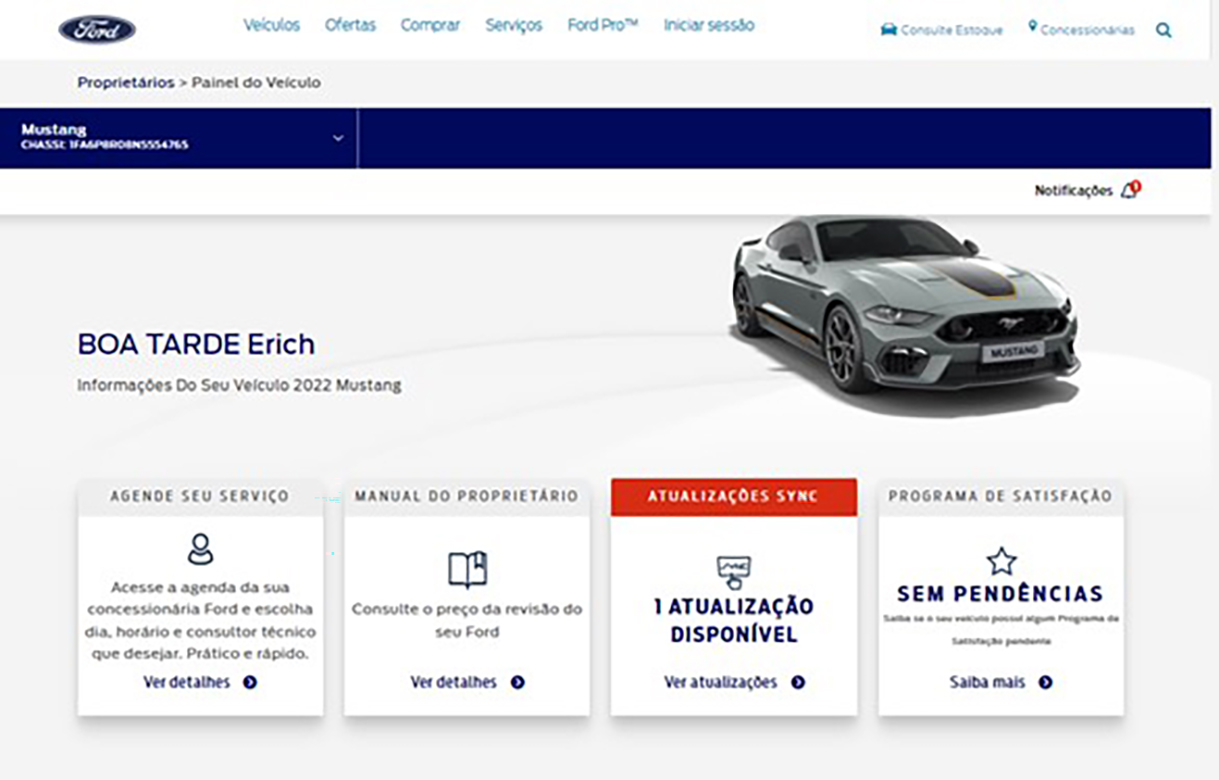Expand the Mustang vehicle selector dropdown
The height and width of the screenshot is (780, 1219).
click(x=338, y=138)
